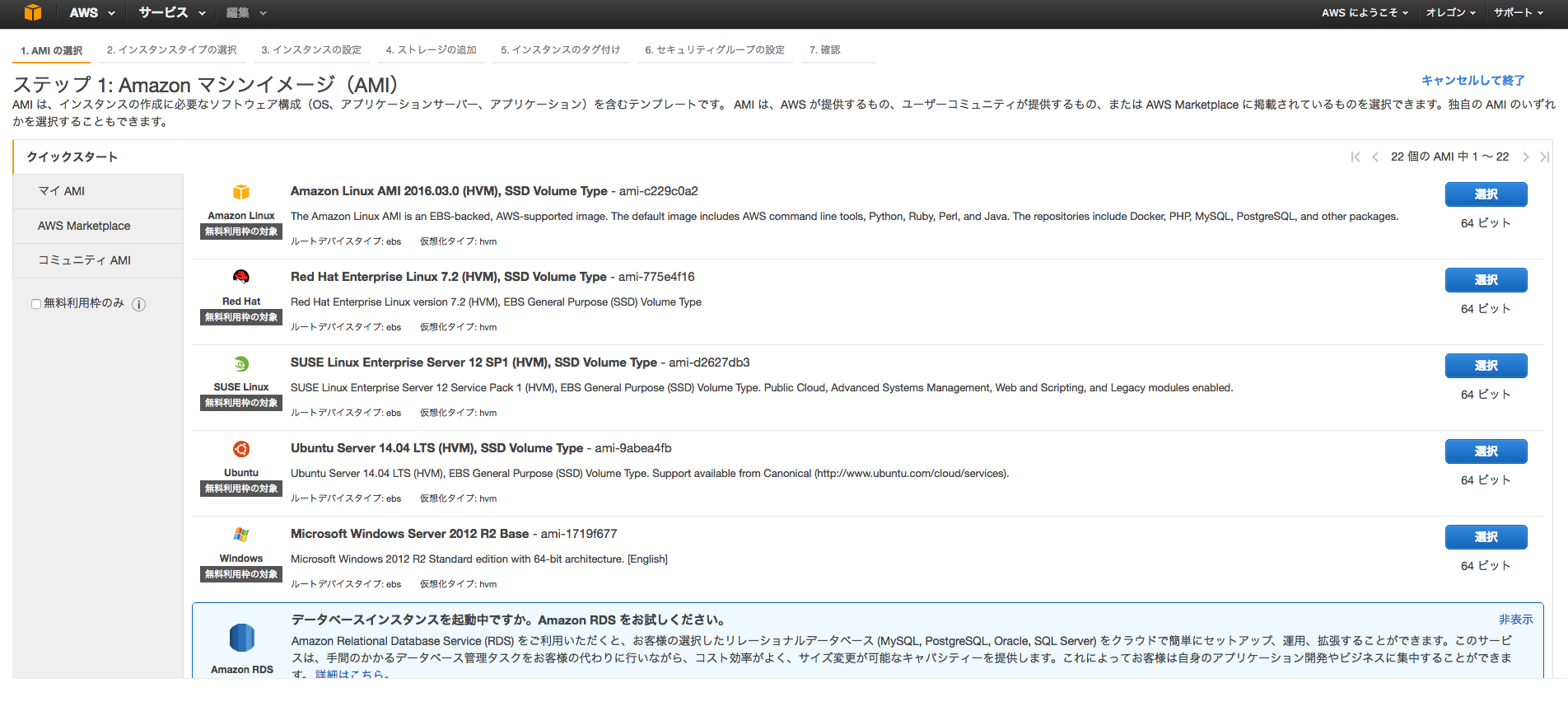Viewport: 1568px width, 711px height.
Task: Open the オレゴン region dropdown
Action: tap(1451, 12)
